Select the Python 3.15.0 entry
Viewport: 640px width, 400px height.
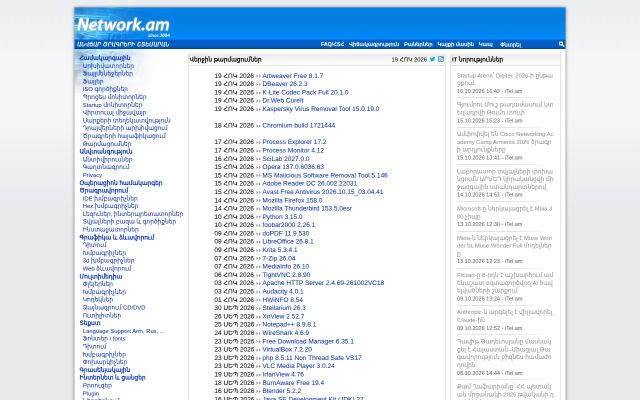click(x=282, y=216)
